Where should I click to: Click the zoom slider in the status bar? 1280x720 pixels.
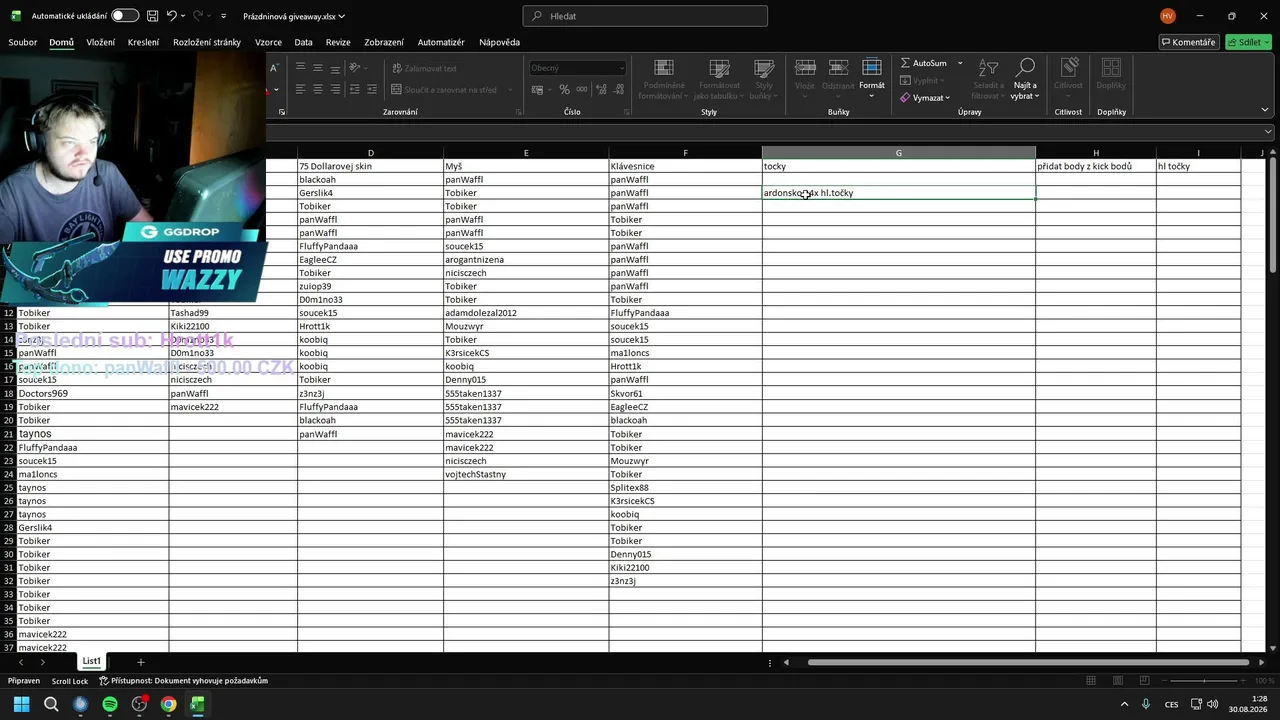click(1205, 681)
